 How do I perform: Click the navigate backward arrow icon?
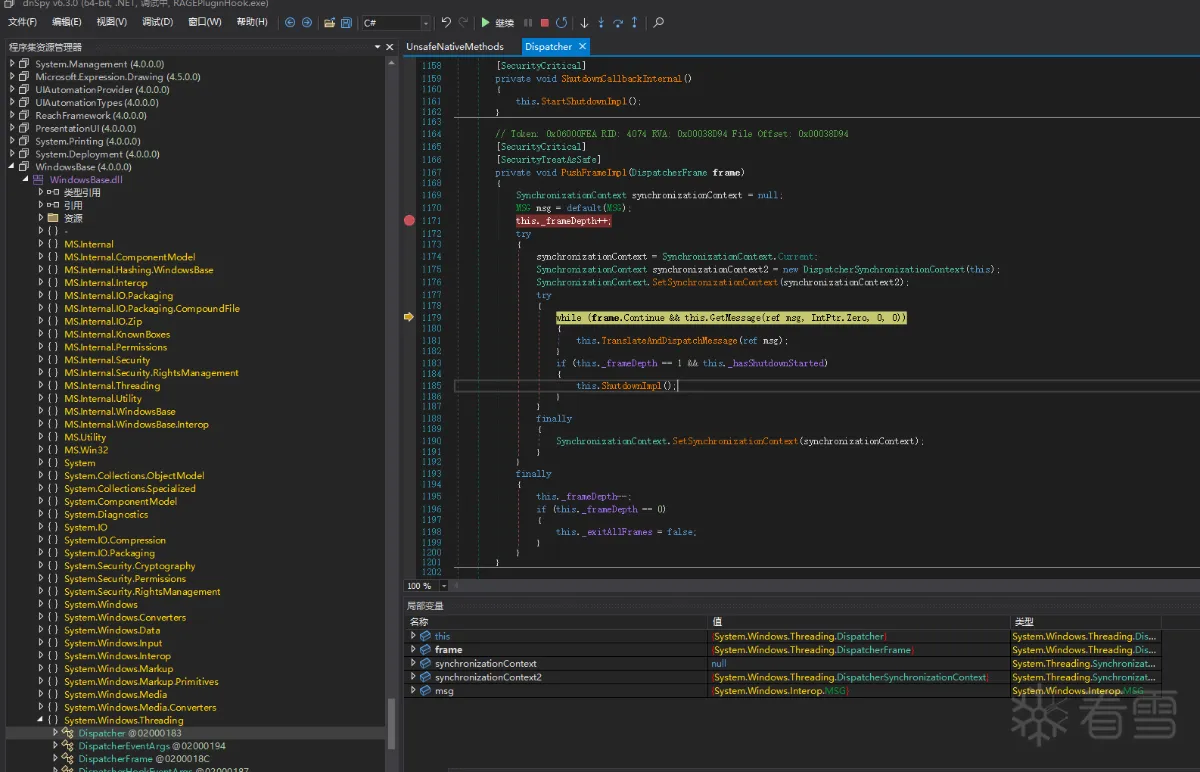290,22
